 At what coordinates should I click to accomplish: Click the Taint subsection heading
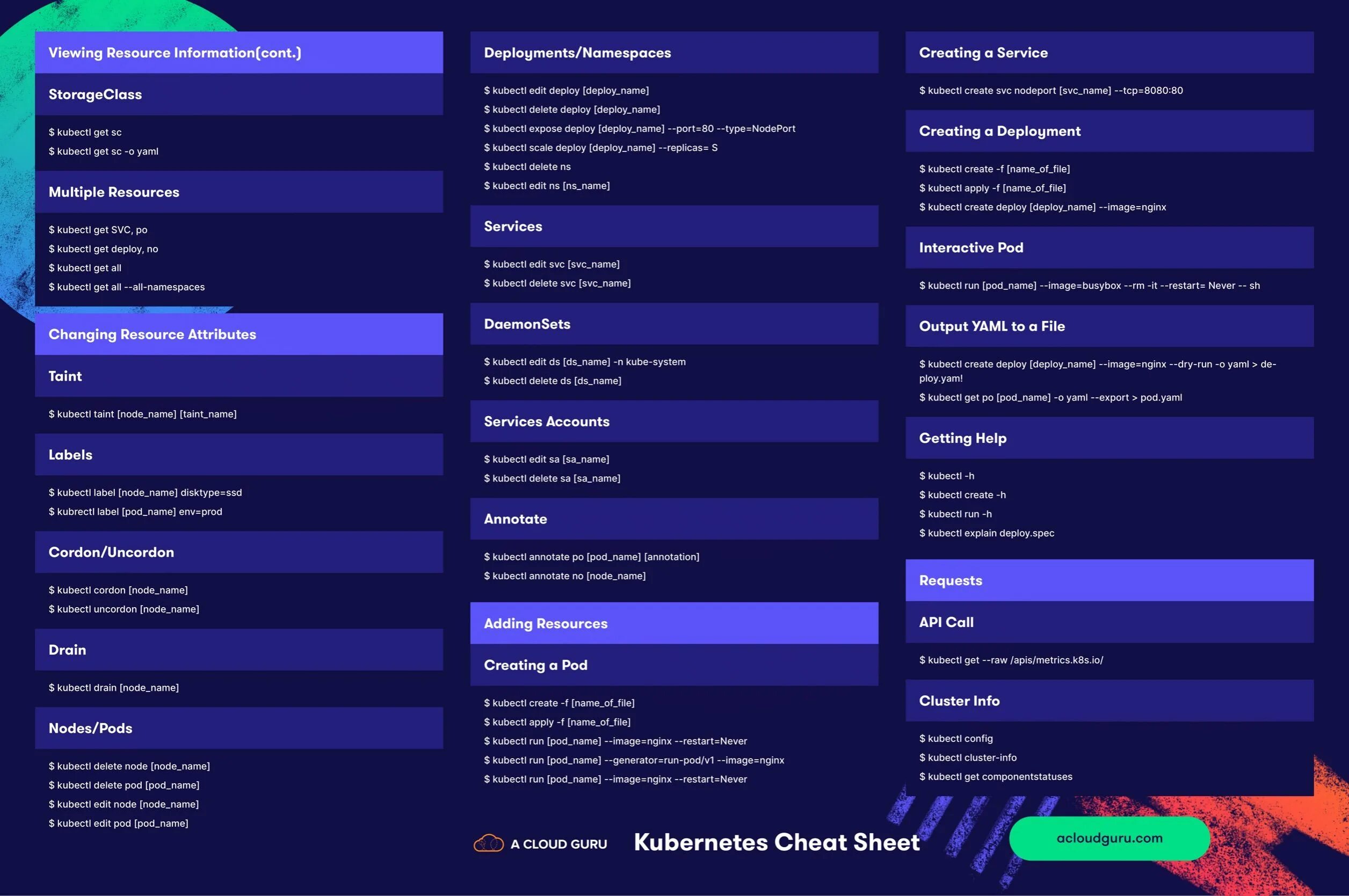point(65,376)
